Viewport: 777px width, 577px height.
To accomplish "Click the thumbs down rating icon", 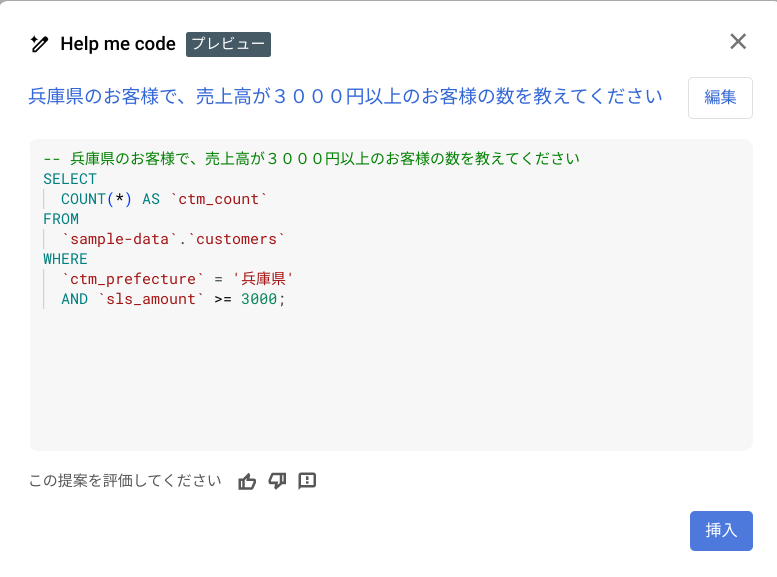I will pyautogui.click(x=277, y=481).
